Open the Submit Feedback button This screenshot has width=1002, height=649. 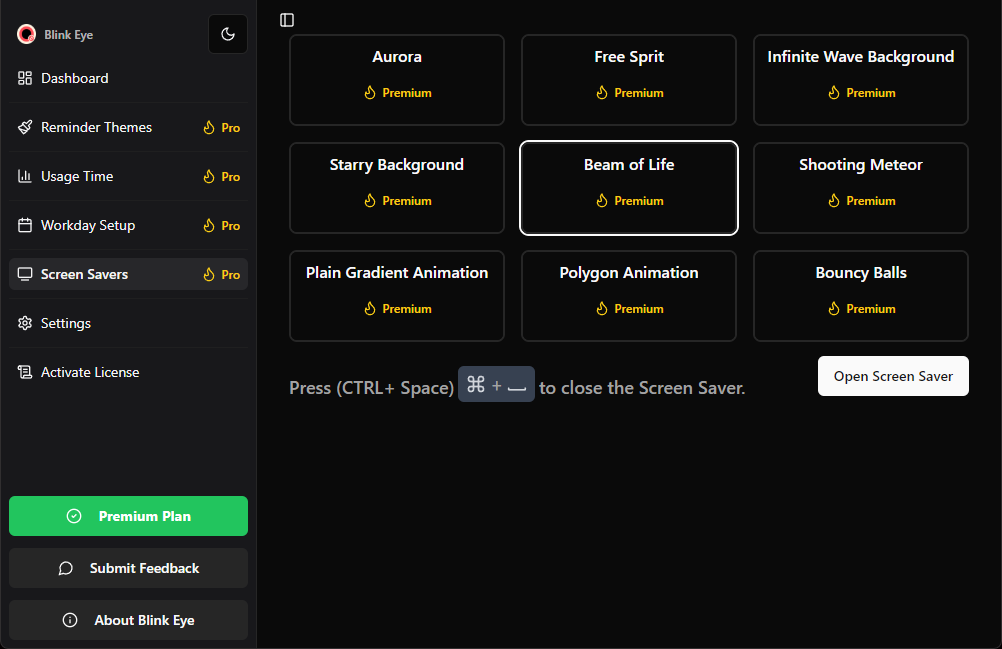(x=128, y=568)
